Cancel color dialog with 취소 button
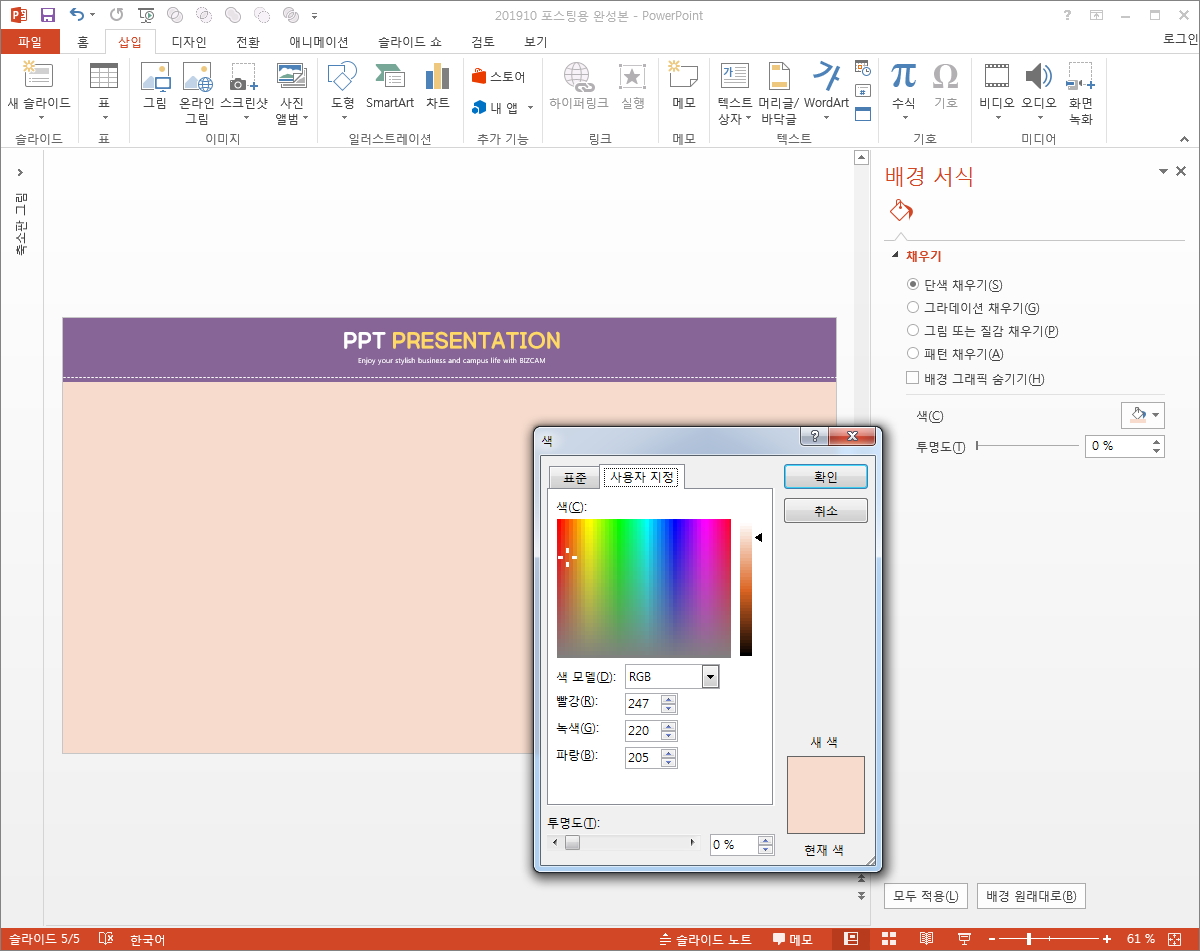The width and height of the screenshot is (1200, 951). 826,511
